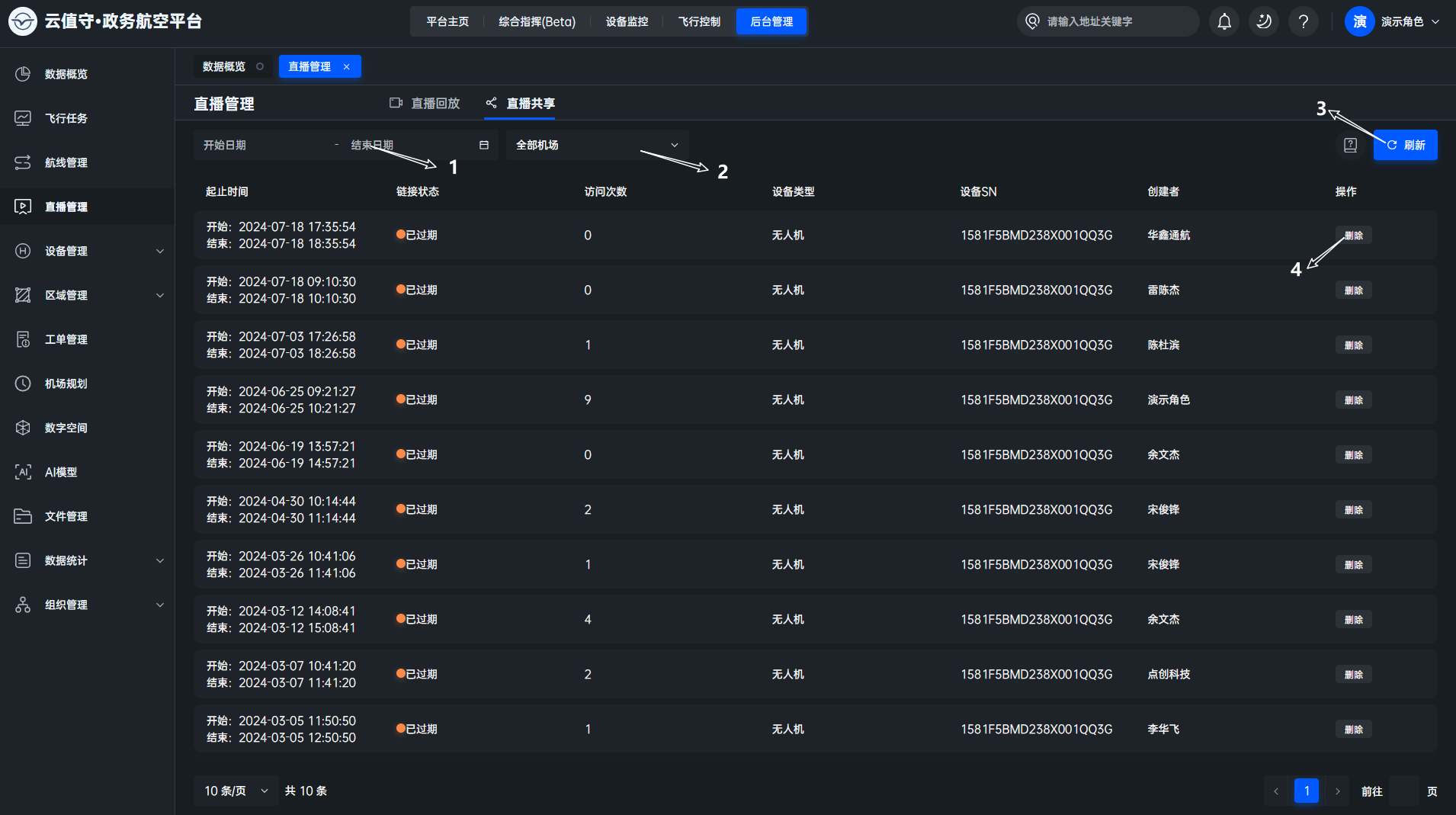Open 文件管理 in the sidebar

pos(66,516)
